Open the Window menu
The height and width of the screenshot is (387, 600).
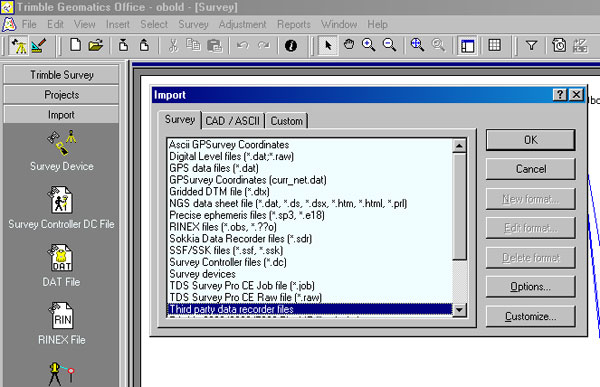(339, 24)
